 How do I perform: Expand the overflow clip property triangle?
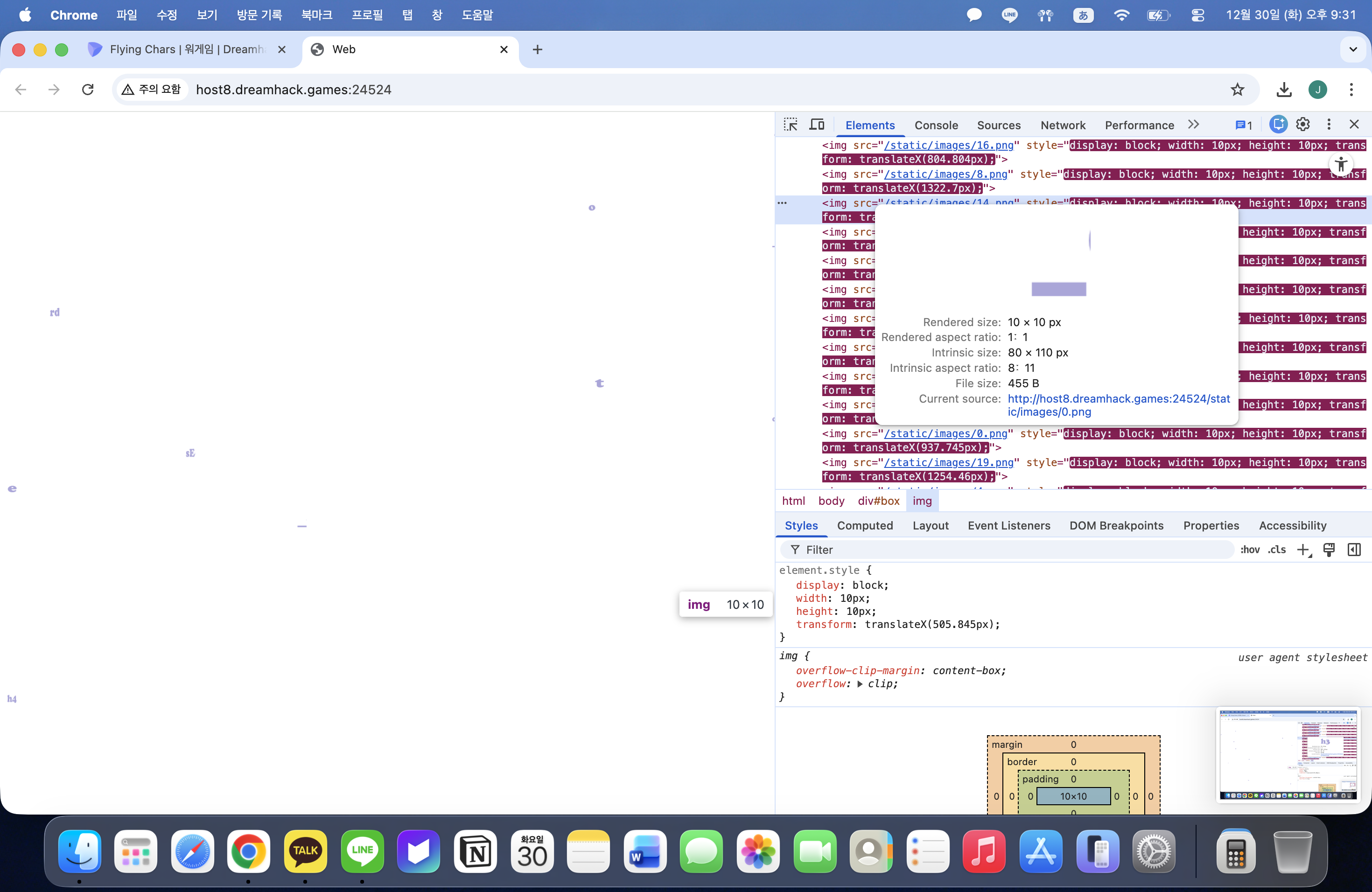860,684
